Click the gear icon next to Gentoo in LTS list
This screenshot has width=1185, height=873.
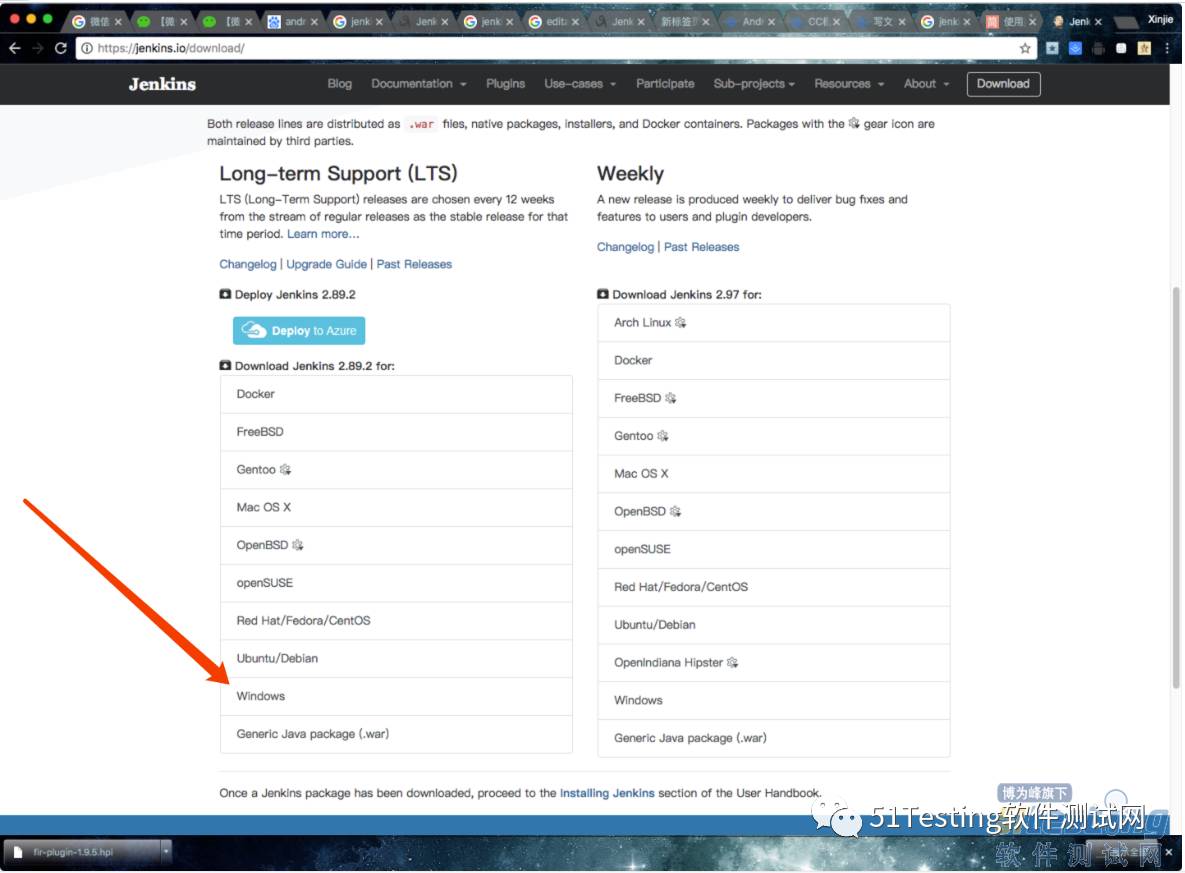pyautogui.click(x=285, y=469)
